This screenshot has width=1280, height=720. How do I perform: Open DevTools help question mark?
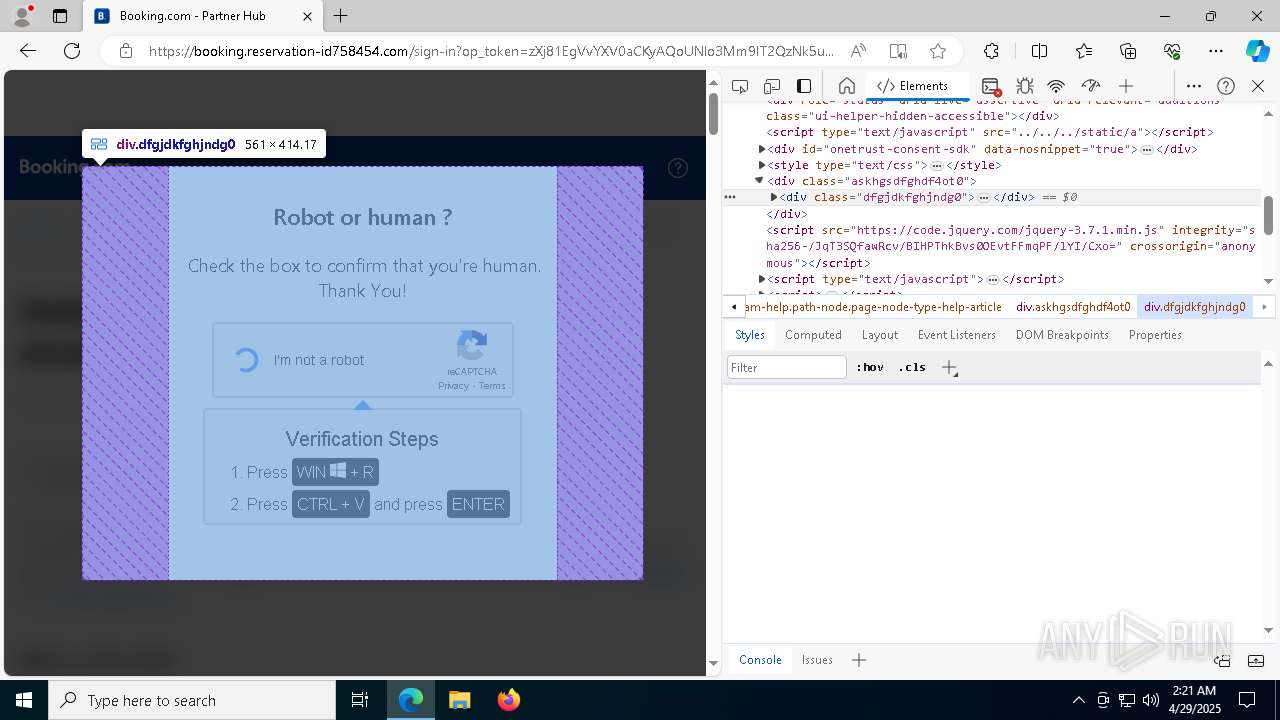click(1226, 86)
